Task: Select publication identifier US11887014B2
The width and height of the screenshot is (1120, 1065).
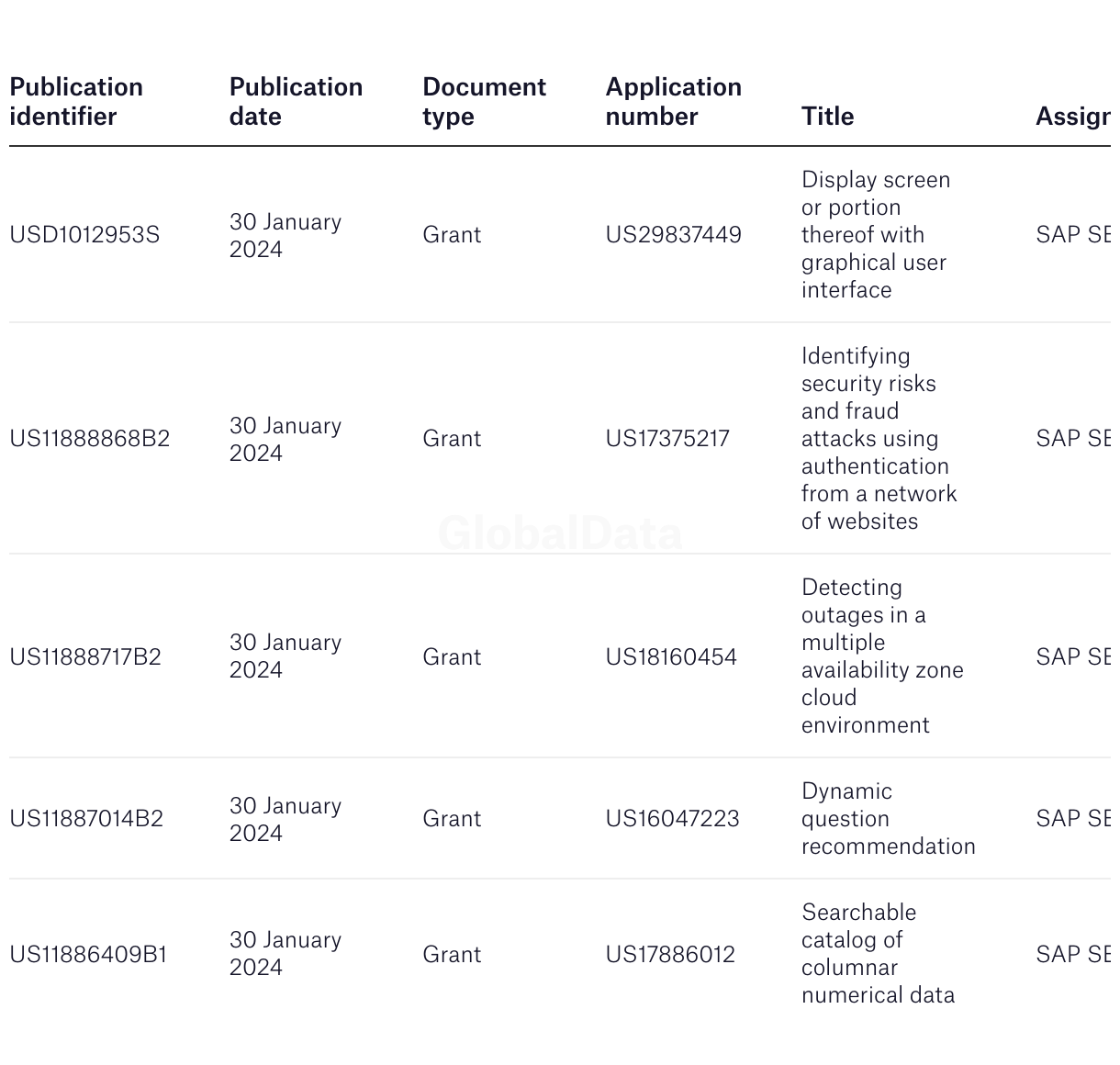Action: coord(86,819)
